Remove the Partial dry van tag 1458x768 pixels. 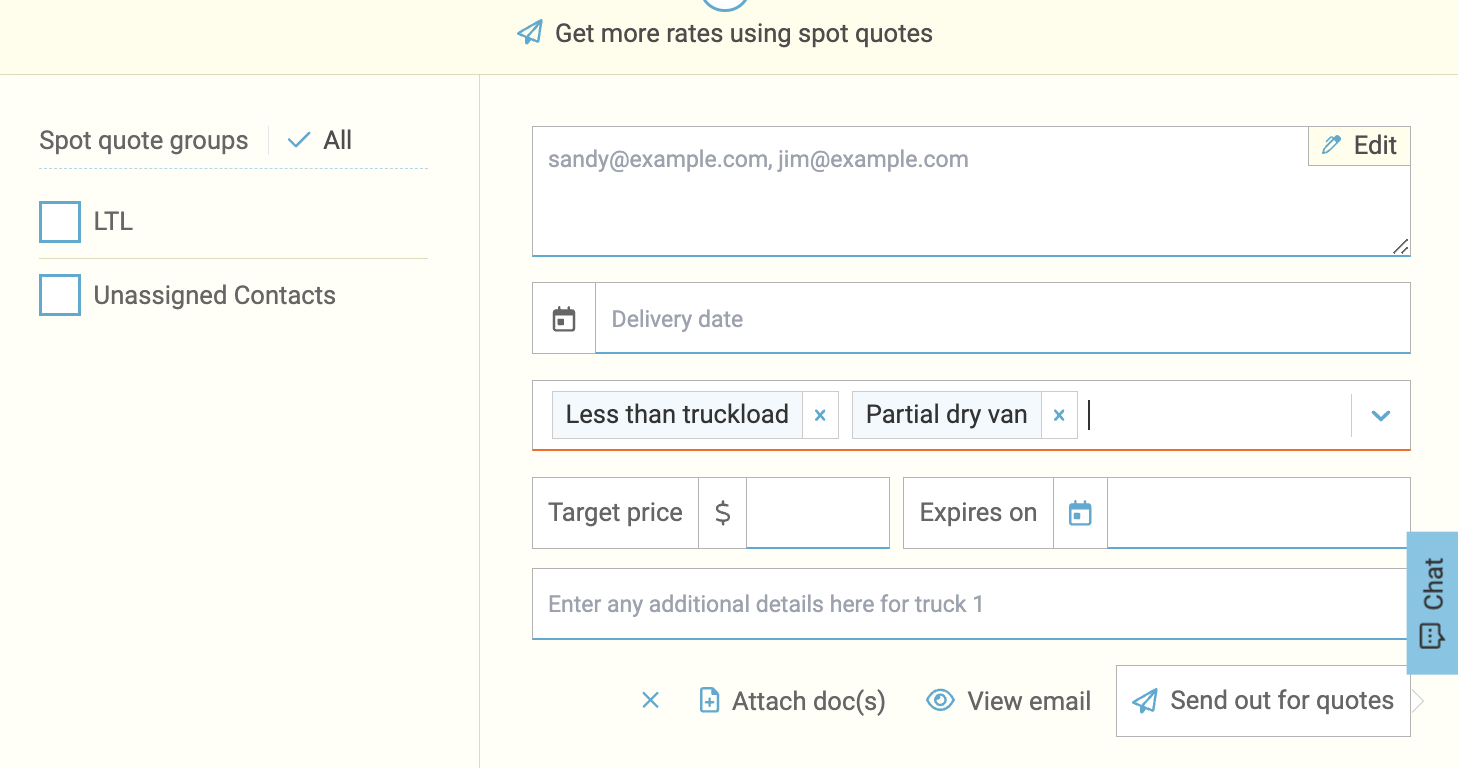[x=1059, y=415]
